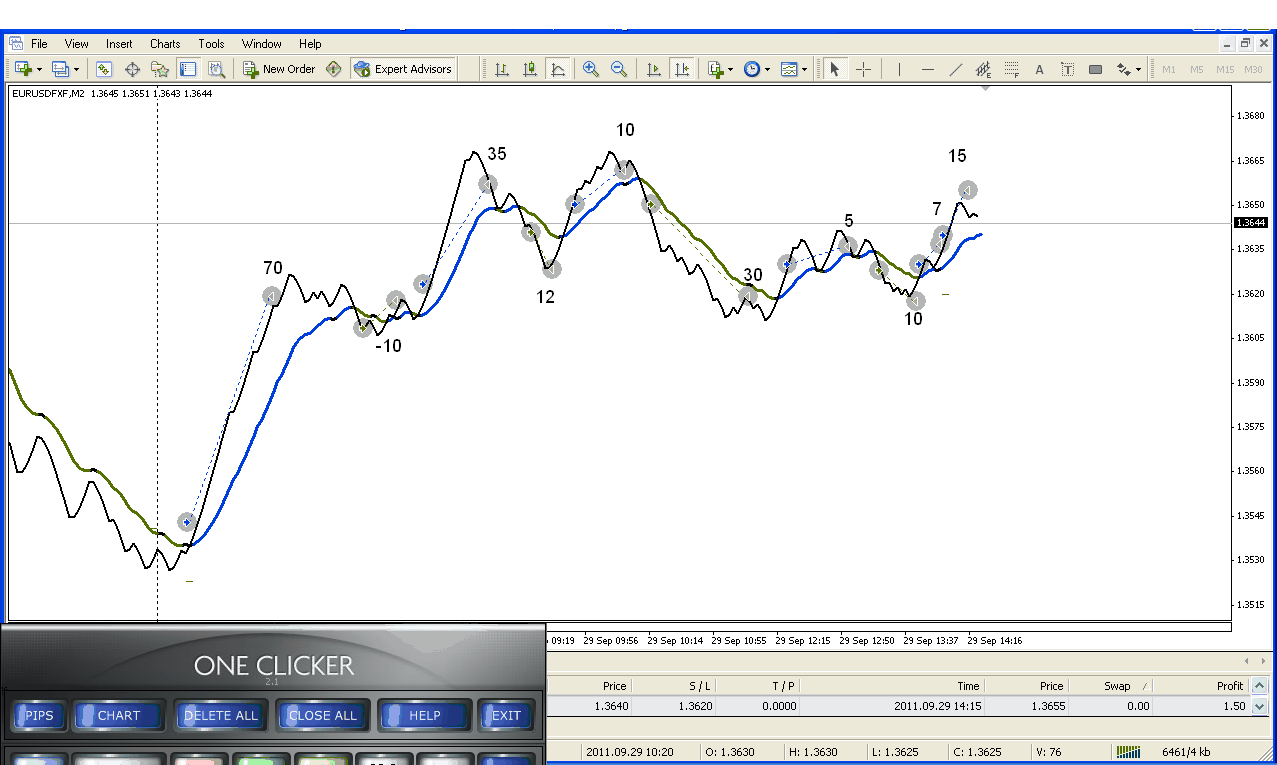
Task: Switch chart to Line Chart icon
Action: 558,69
